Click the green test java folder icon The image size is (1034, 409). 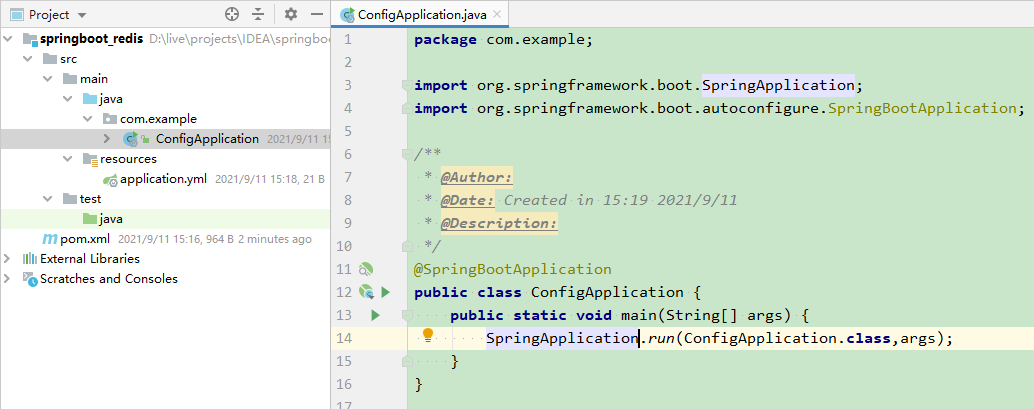pyautogui.click(x=90, y=218)
